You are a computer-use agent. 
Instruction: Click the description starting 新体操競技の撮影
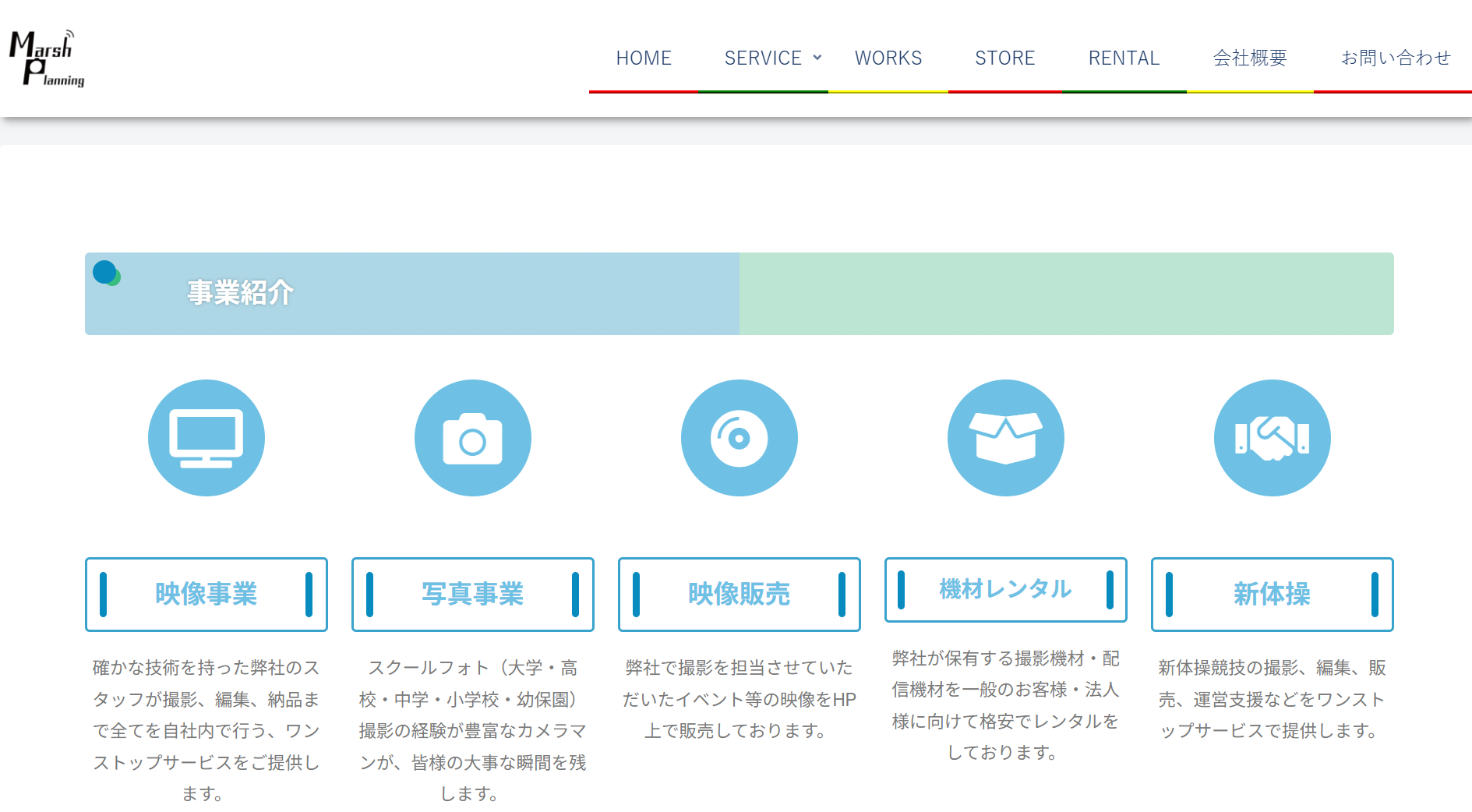[x=1273, y=699]
